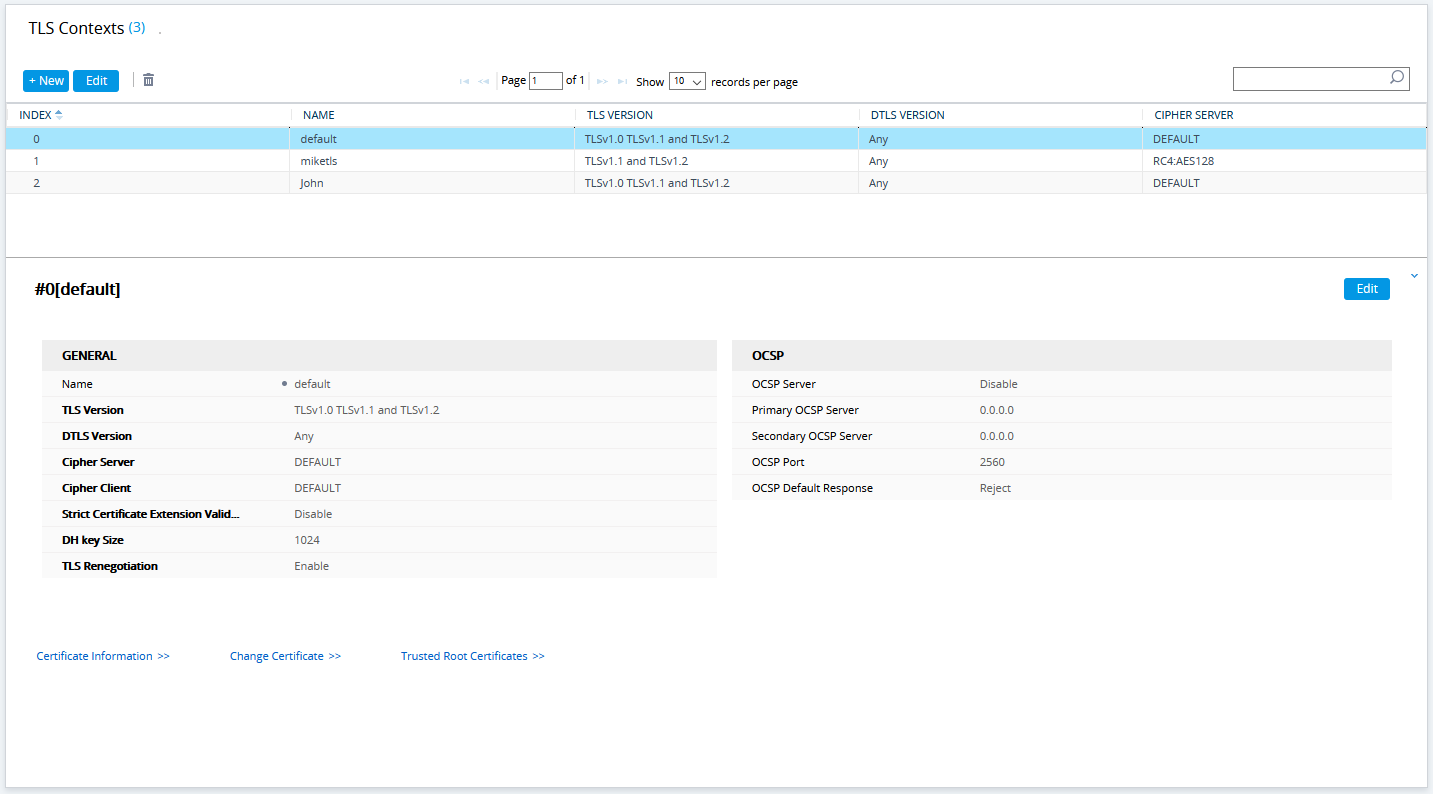Go to previous page arrow
Viewport: 1433px width, 794px height.
coord(484,81)
